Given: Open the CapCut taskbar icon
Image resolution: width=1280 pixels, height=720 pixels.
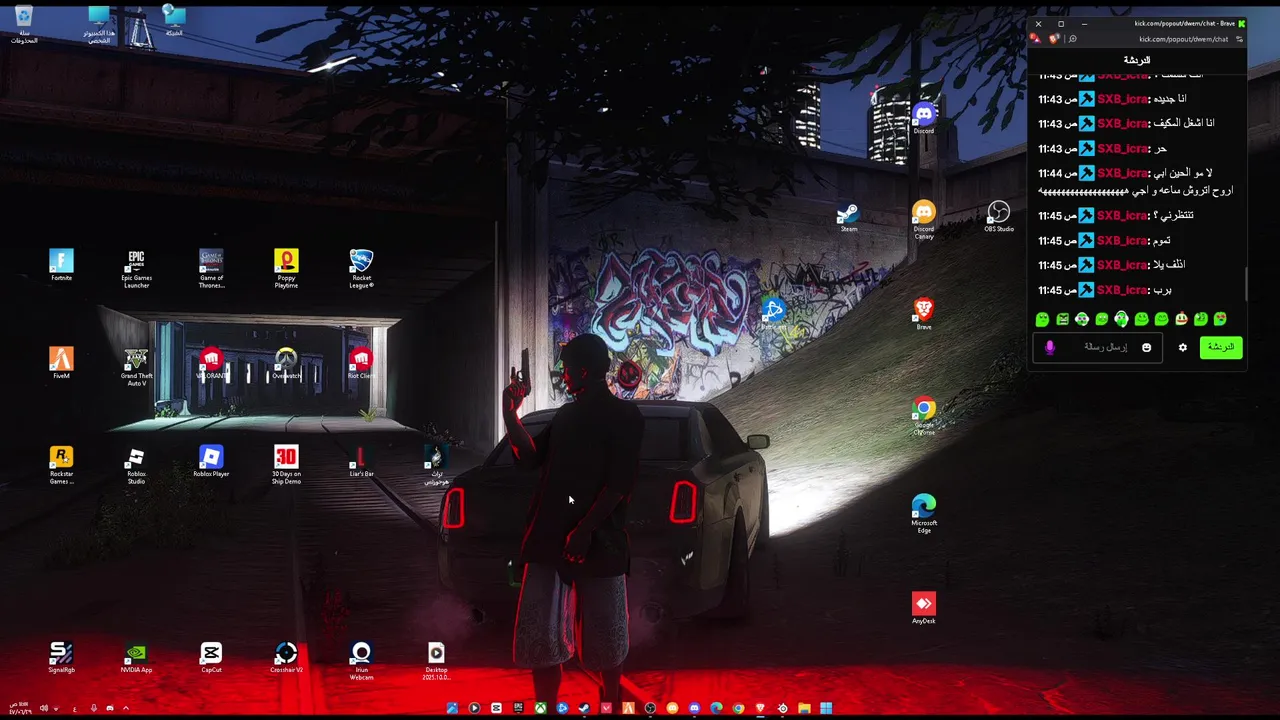Looking at the screenshot, I should pyautogui.click(x=496, y=708).
